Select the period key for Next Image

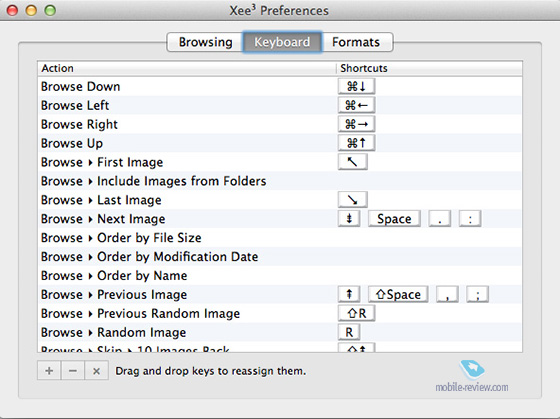(440, 219)
